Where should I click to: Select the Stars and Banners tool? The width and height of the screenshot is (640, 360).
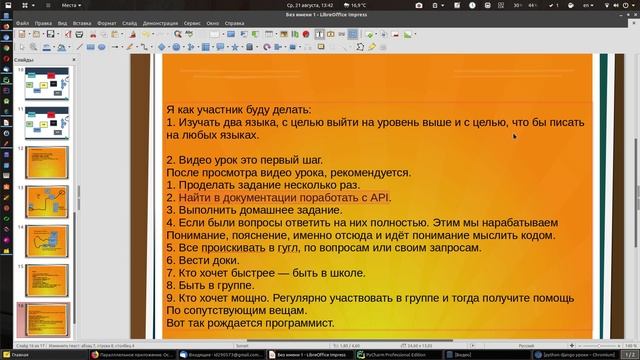pos(235,47)
